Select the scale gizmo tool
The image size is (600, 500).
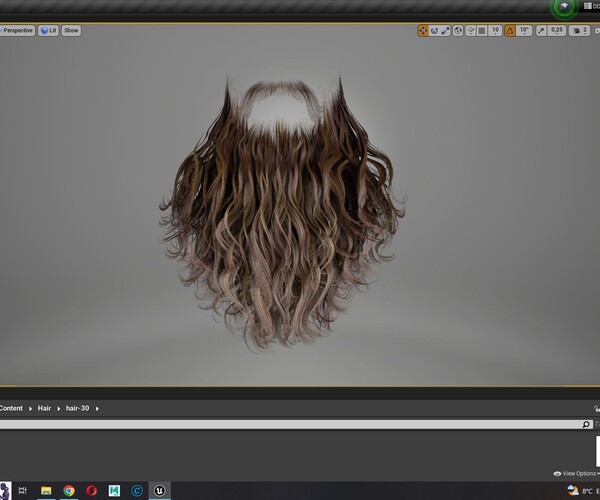(445, 31)
